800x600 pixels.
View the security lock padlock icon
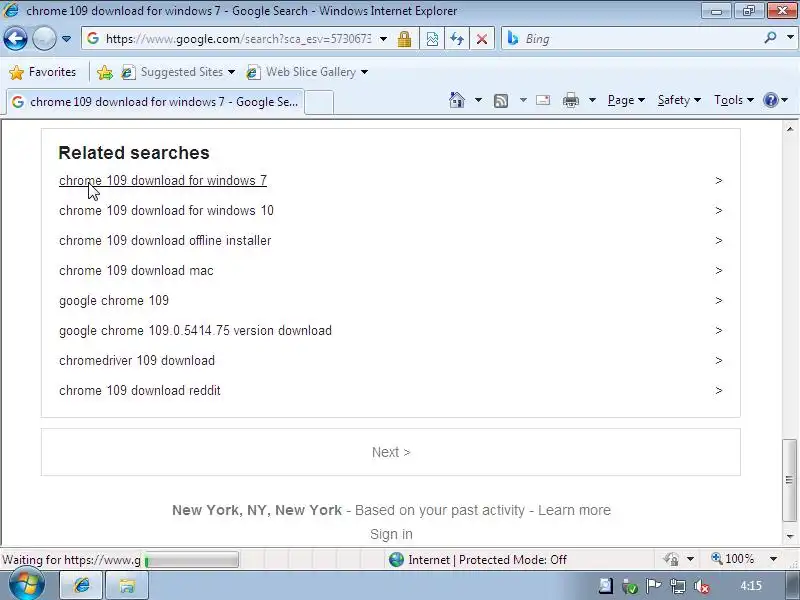[x=405, y=39]
